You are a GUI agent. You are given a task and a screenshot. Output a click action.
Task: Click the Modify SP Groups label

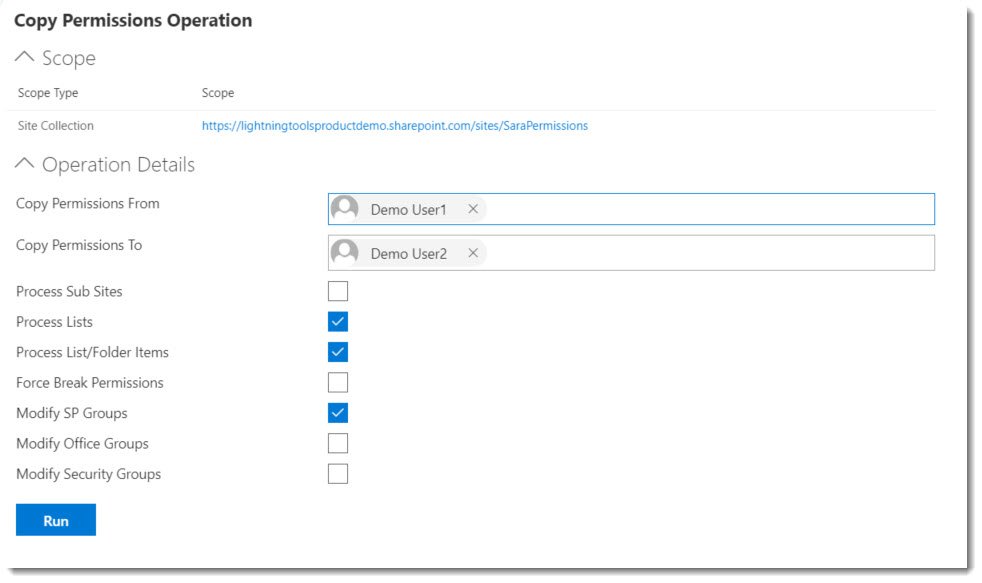click(71, 413)
